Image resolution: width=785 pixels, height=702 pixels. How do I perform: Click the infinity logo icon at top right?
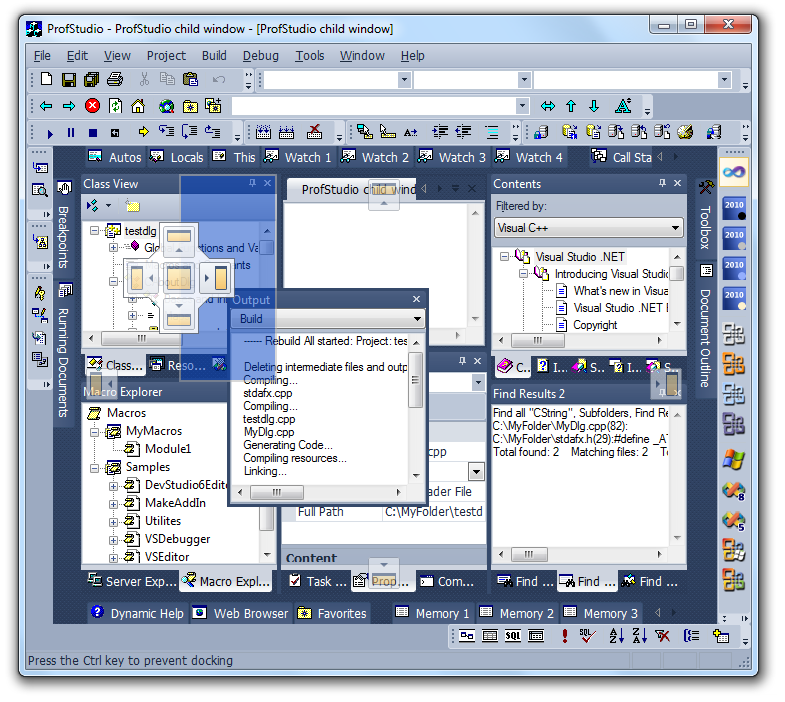[734, 172]
